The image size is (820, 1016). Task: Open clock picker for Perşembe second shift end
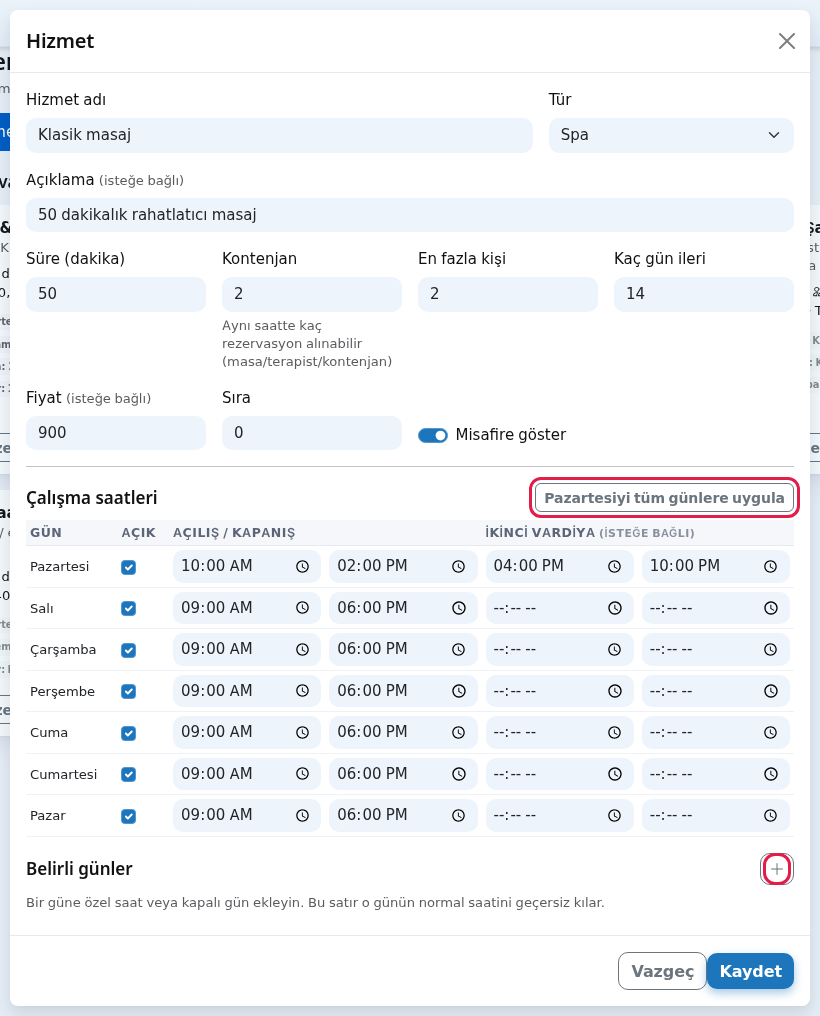pos(771,691)
